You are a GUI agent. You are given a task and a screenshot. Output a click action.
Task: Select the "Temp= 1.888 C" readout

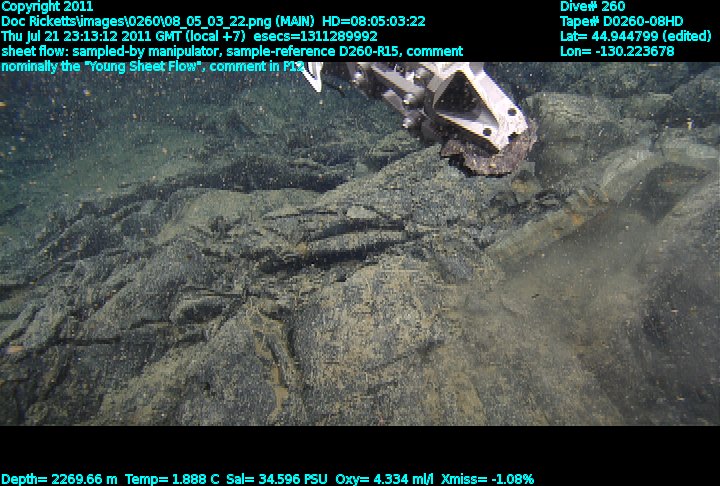click(172, 479)
